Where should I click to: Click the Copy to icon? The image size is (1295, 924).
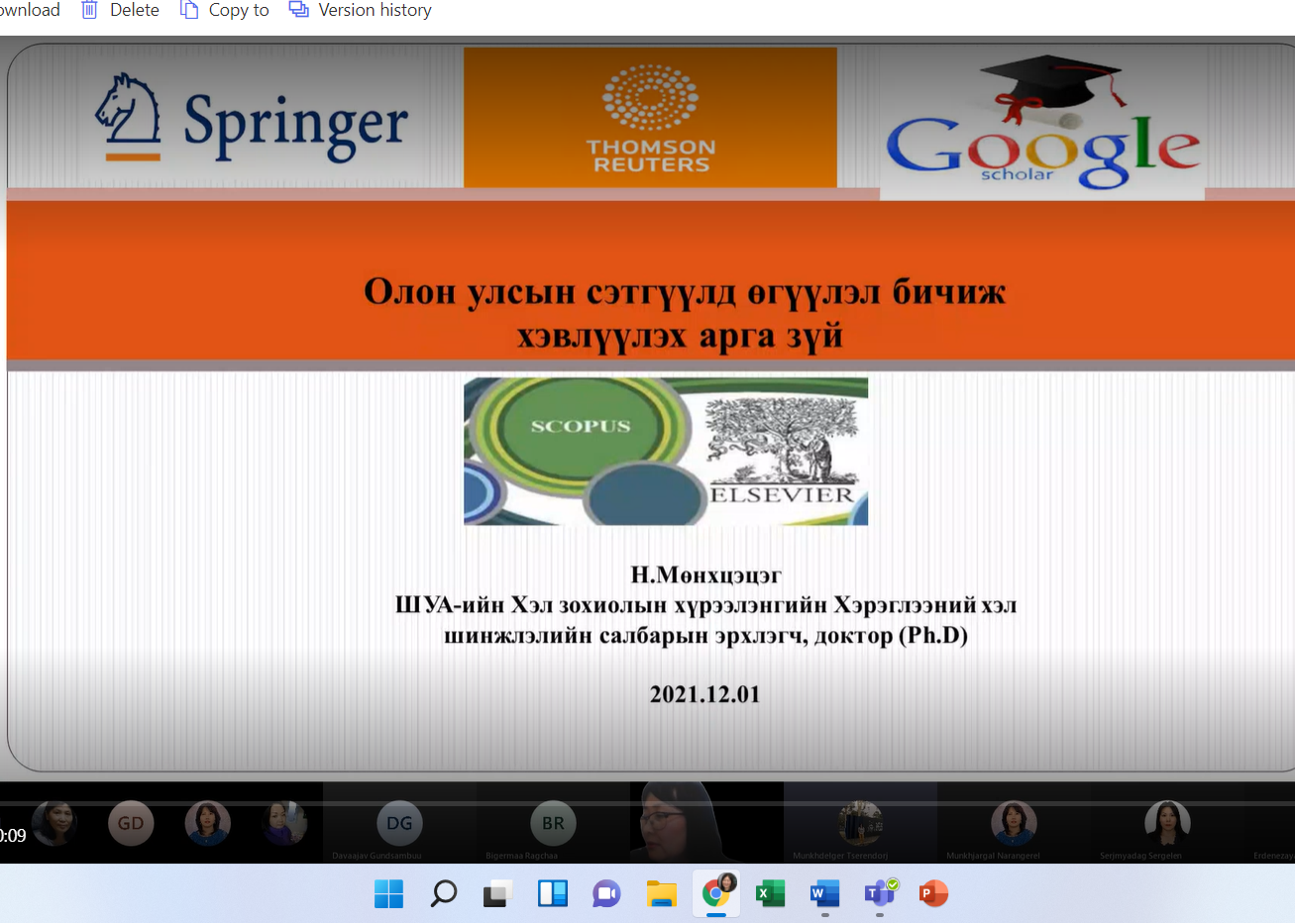188,10
